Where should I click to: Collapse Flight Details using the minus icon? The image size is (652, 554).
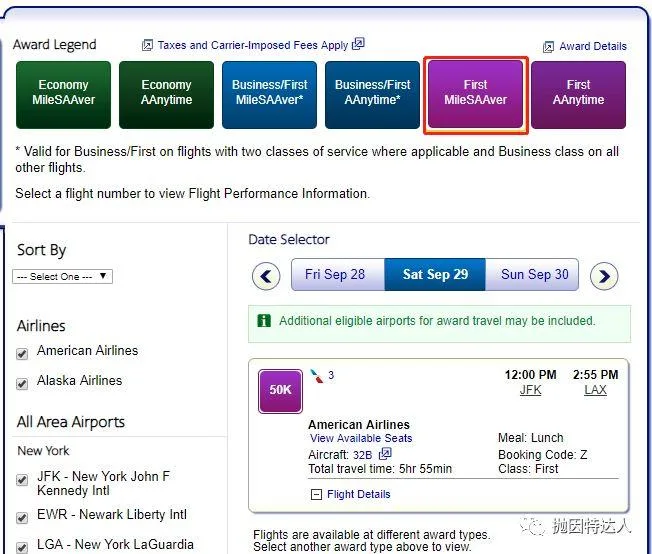316,494
